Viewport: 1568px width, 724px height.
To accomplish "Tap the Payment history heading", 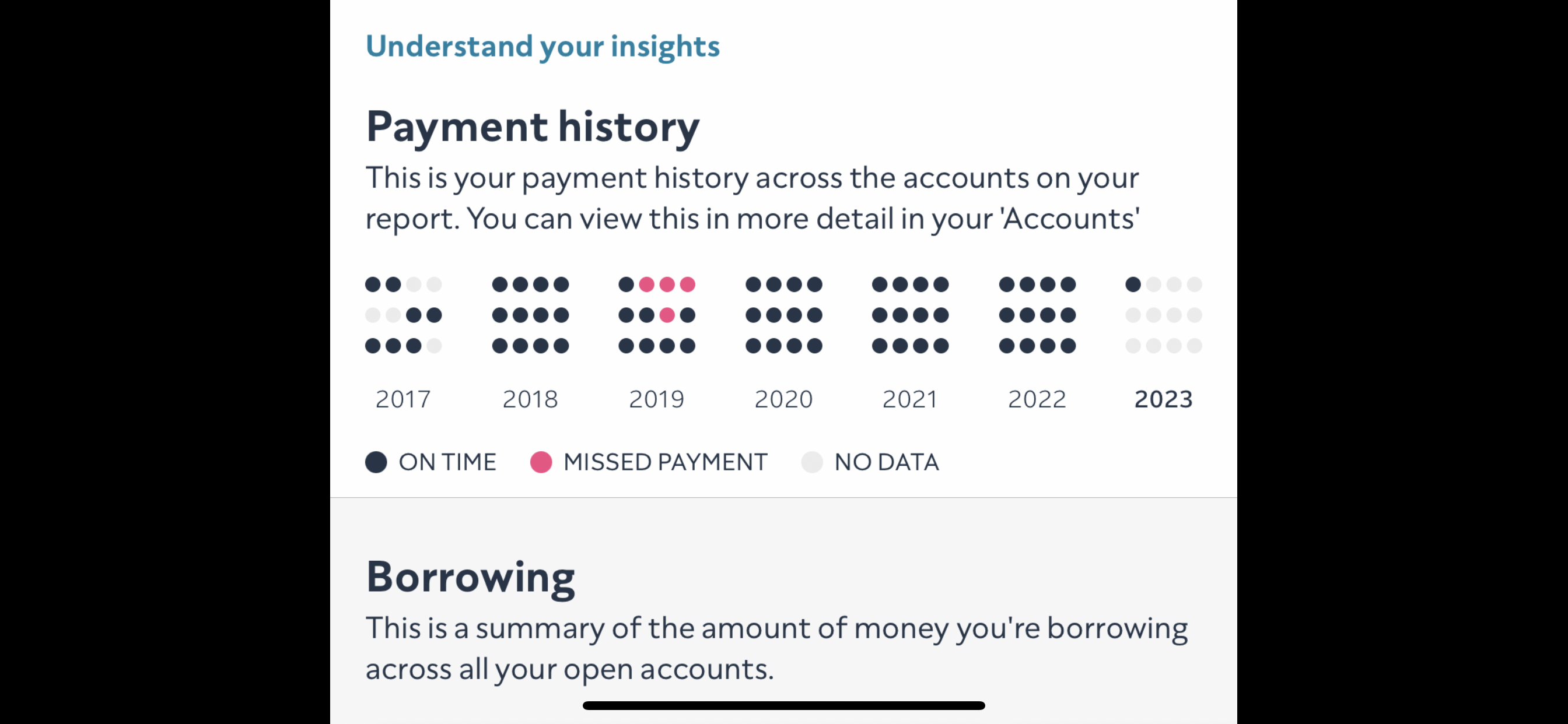I will coord(533,127).
